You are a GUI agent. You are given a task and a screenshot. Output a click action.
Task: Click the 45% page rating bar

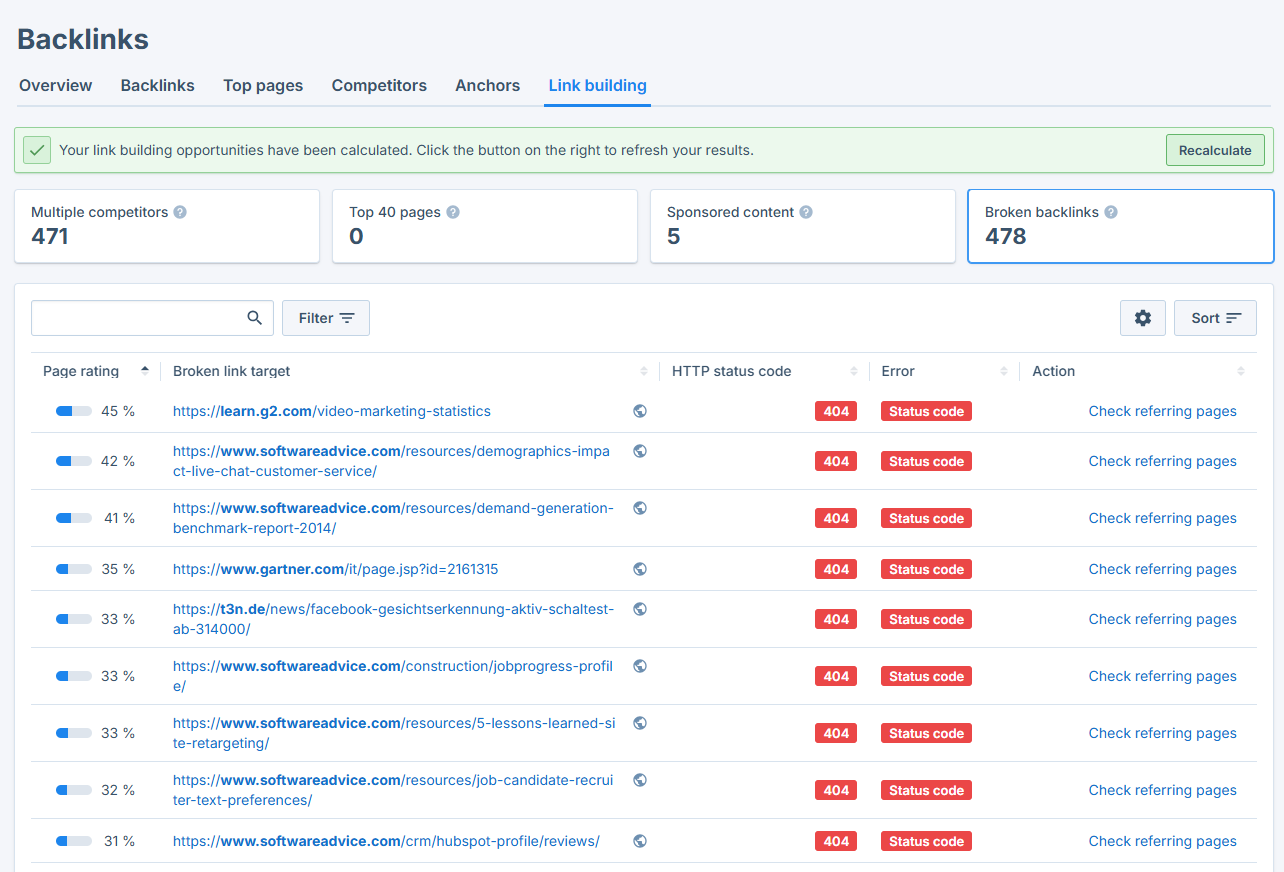point(73,410)
